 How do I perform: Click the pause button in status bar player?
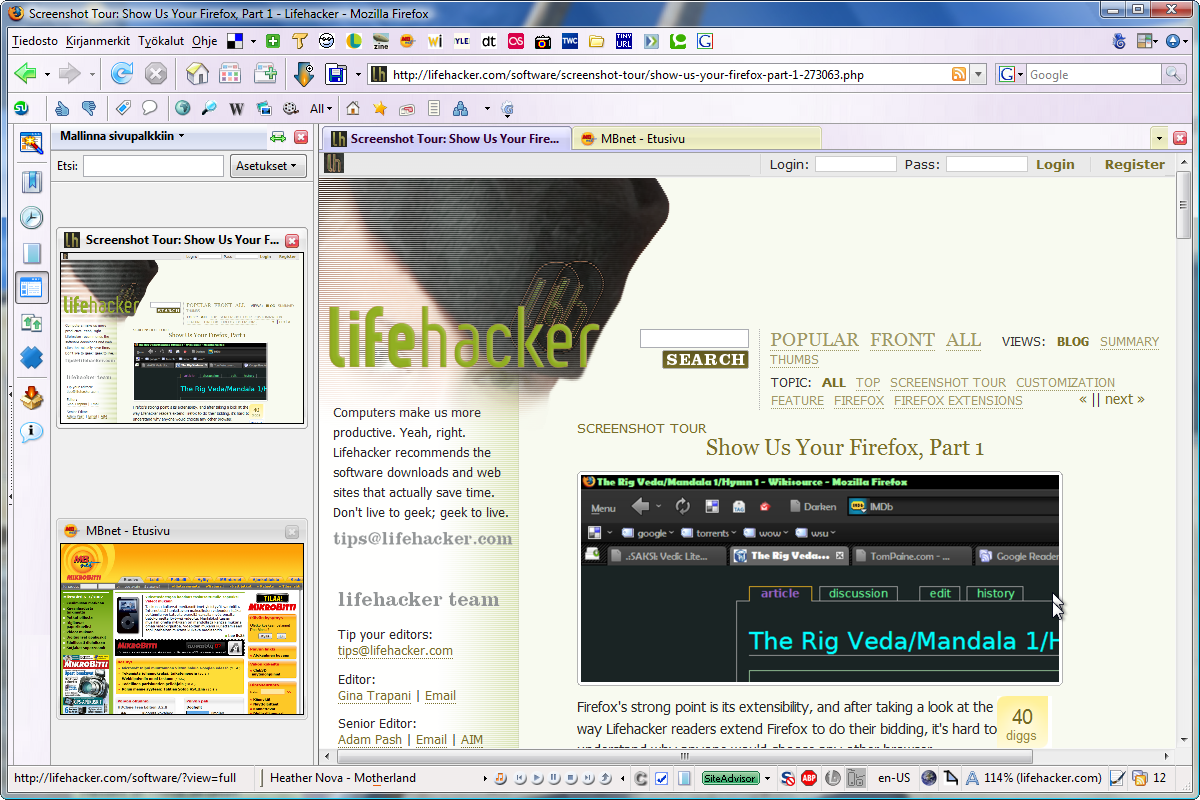pyautogui.click(x=553, y=778)
